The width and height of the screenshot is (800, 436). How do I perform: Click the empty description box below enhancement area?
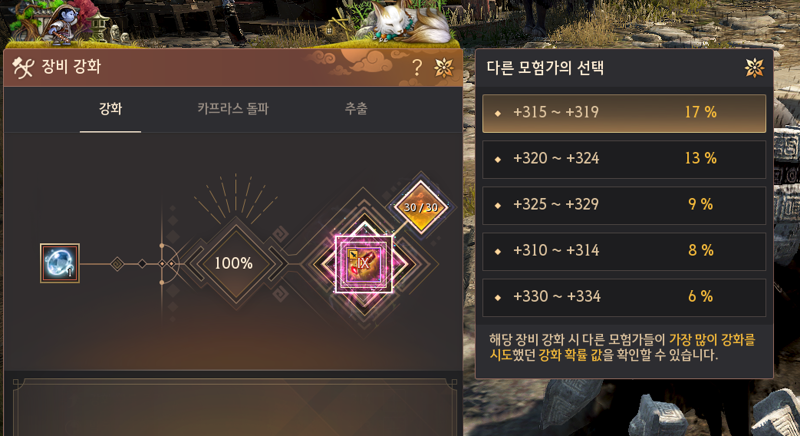point(234,407)
